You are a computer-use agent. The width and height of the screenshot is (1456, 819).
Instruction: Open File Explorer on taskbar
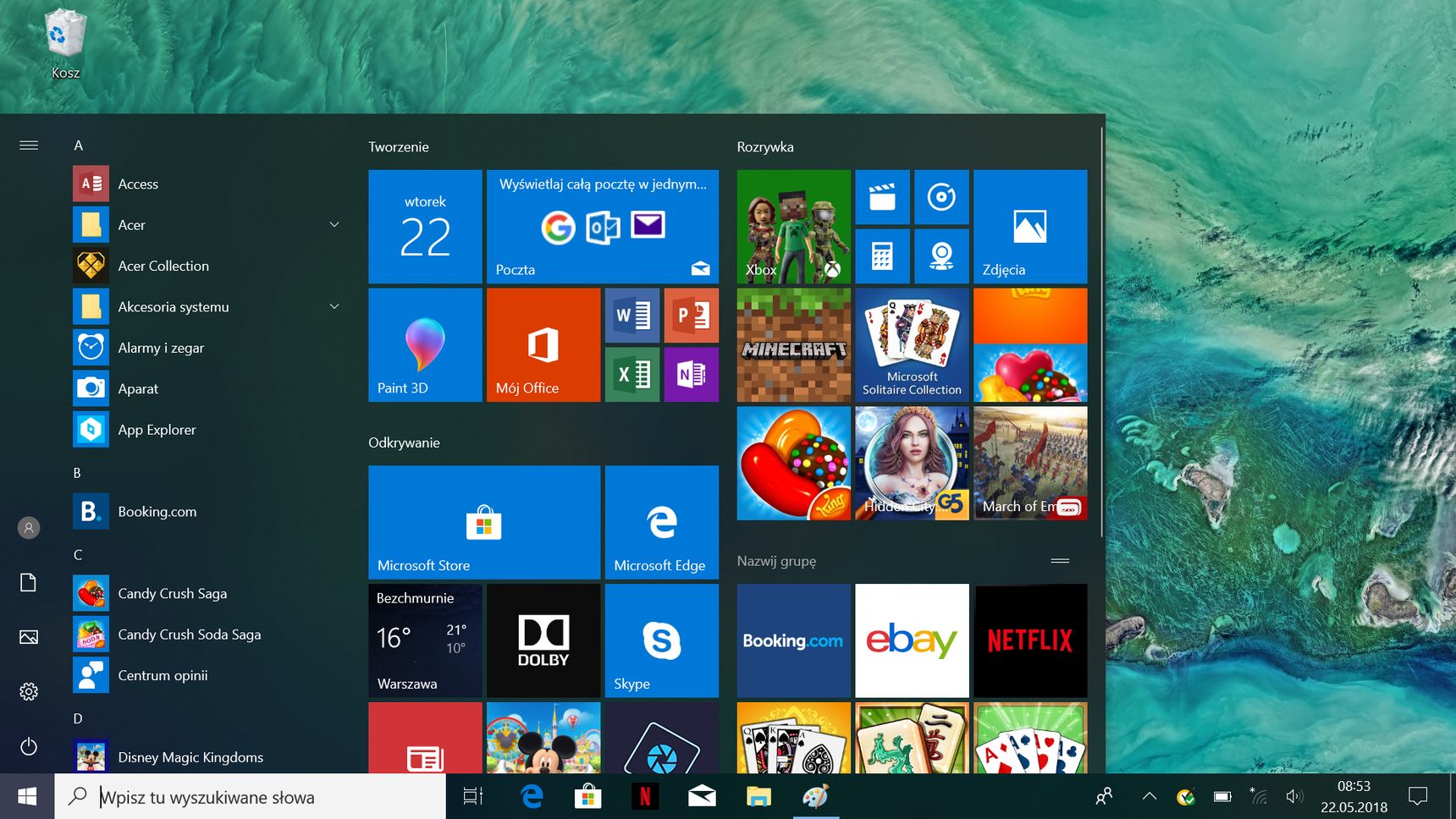[x=758, y=796]
